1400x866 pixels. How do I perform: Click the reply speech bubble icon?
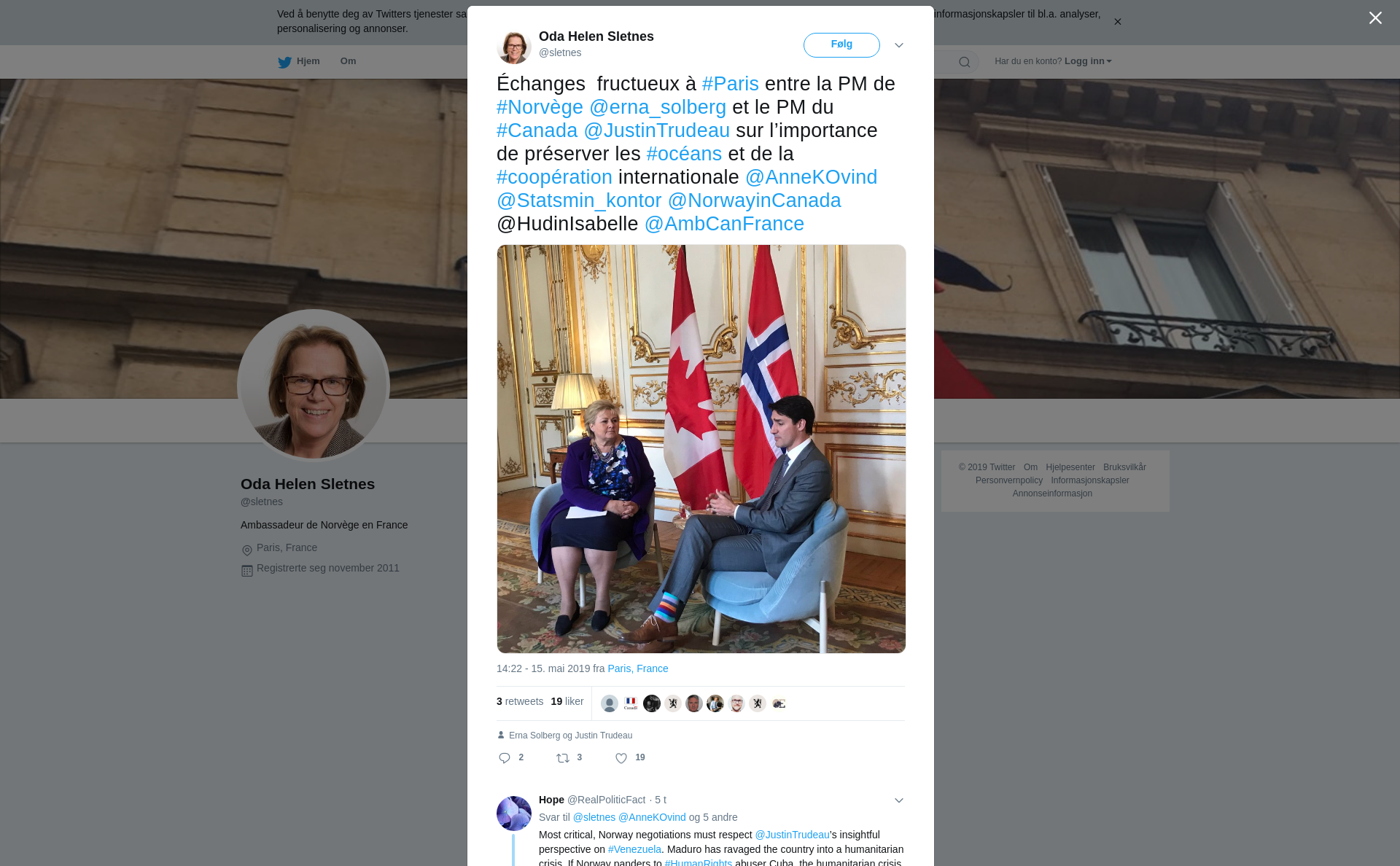tap(505, 758)
